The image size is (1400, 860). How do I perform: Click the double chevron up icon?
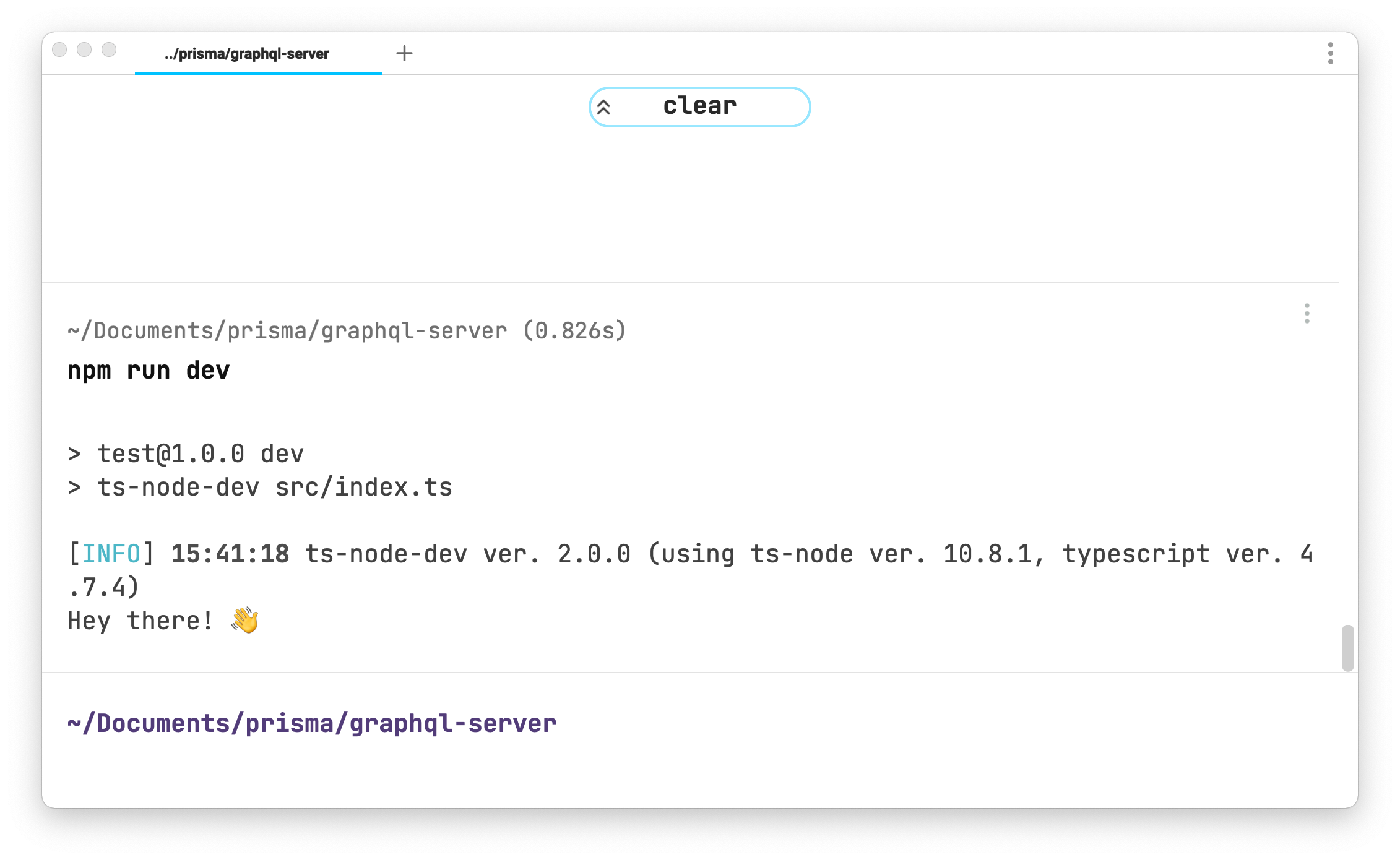[x=603, y=107]
